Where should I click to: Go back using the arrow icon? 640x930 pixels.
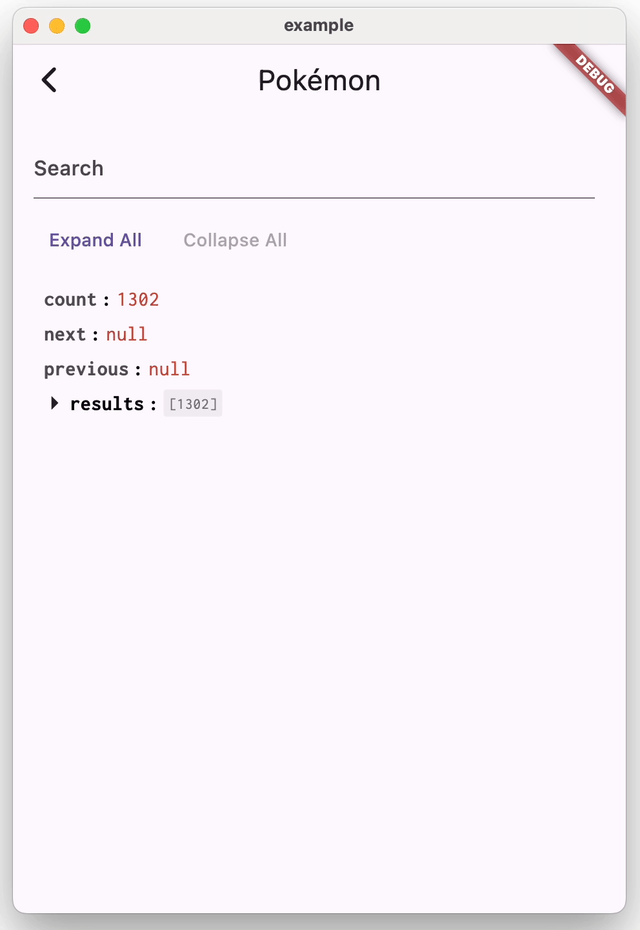pos(49,80)
